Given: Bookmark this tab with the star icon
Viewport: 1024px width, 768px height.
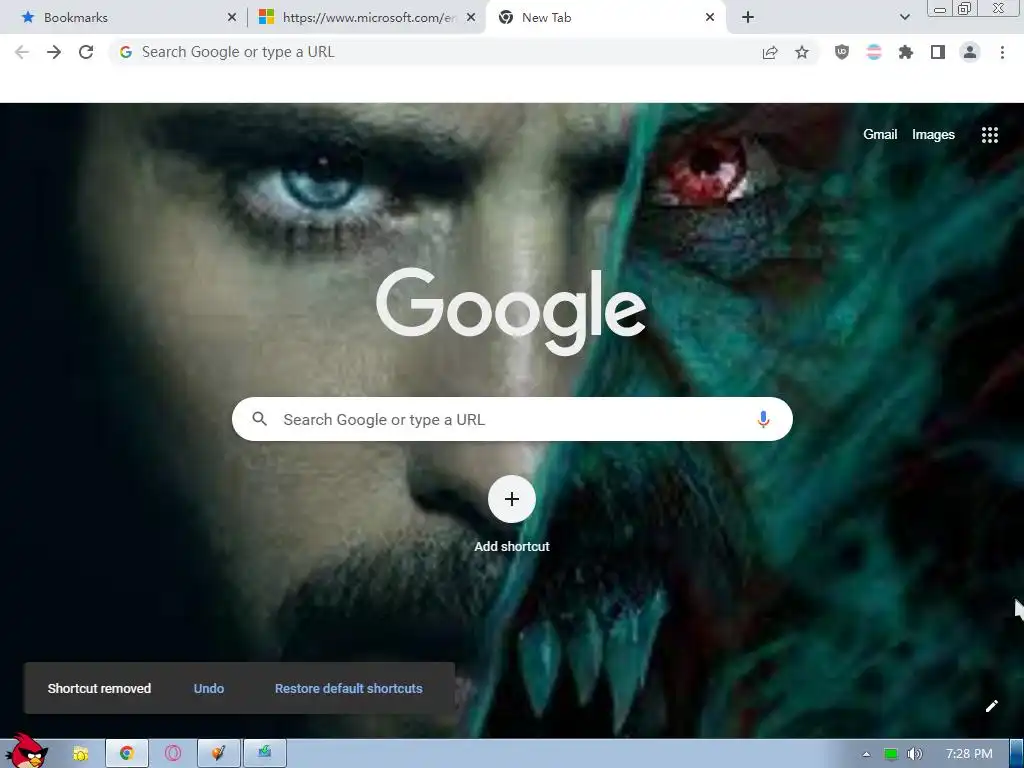Looking at the screenshot, I should (x=802, y=52).
